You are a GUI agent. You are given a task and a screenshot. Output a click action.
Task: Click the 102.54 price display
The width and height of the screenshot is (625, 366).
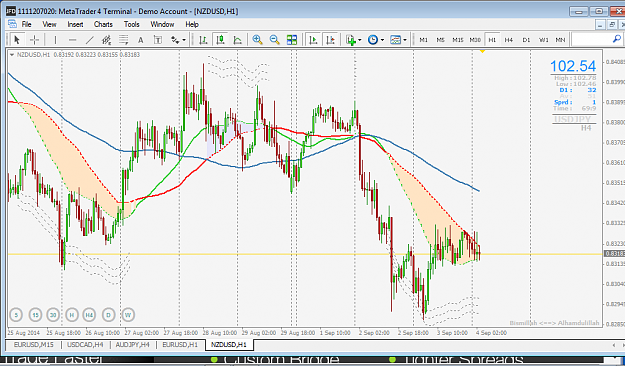click(573, 66)
